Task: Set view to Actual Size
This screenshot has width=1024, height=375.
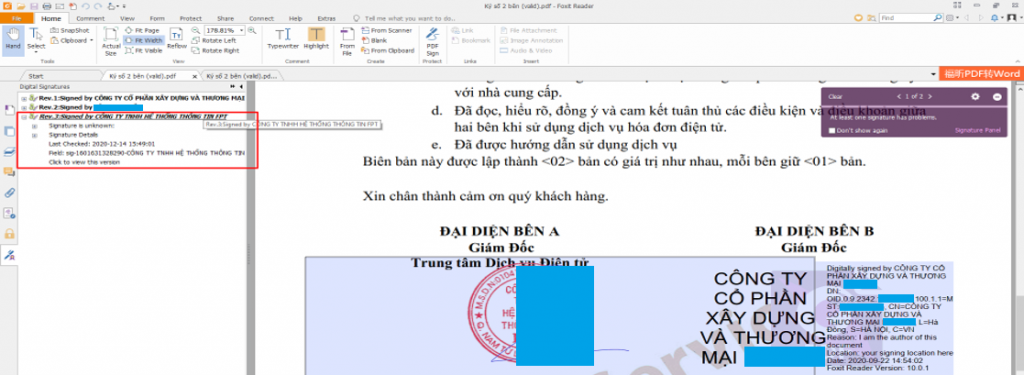Action: (111, 41)
